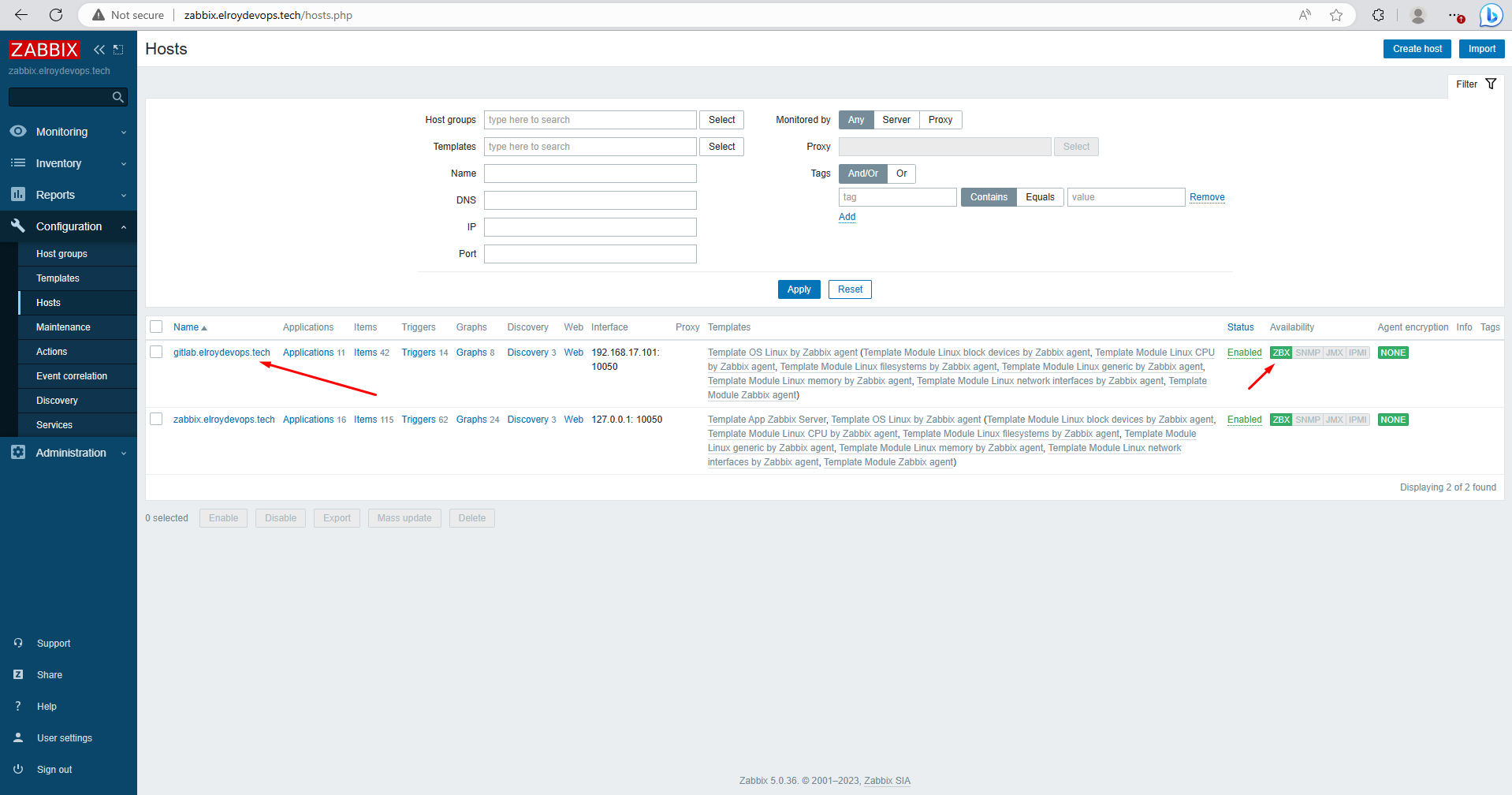Screen dimensions: 1512x795
Task: Choose Equals tag operator
Action: coord(1040,197)
